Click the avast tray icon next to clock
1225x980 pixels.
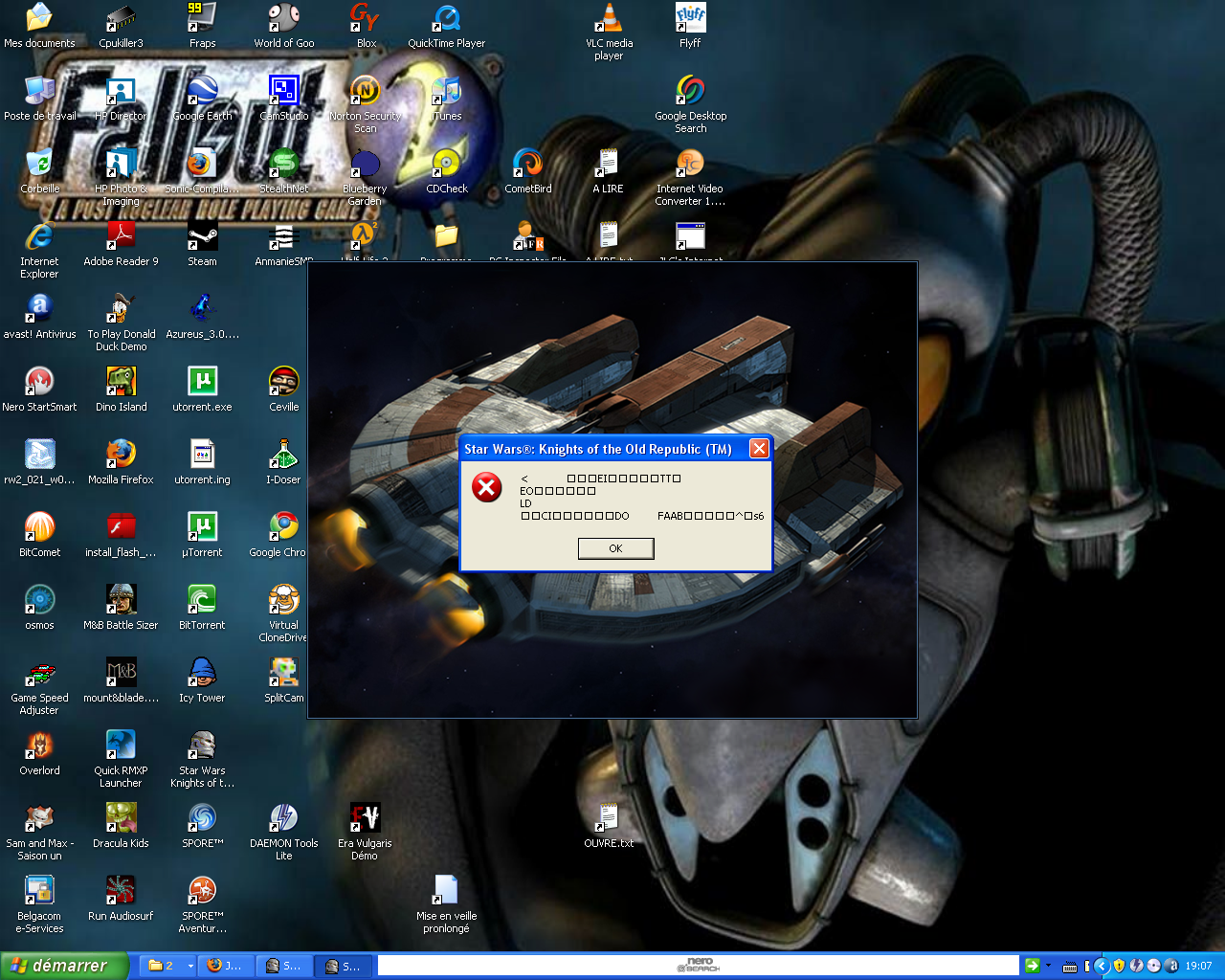1171,966
